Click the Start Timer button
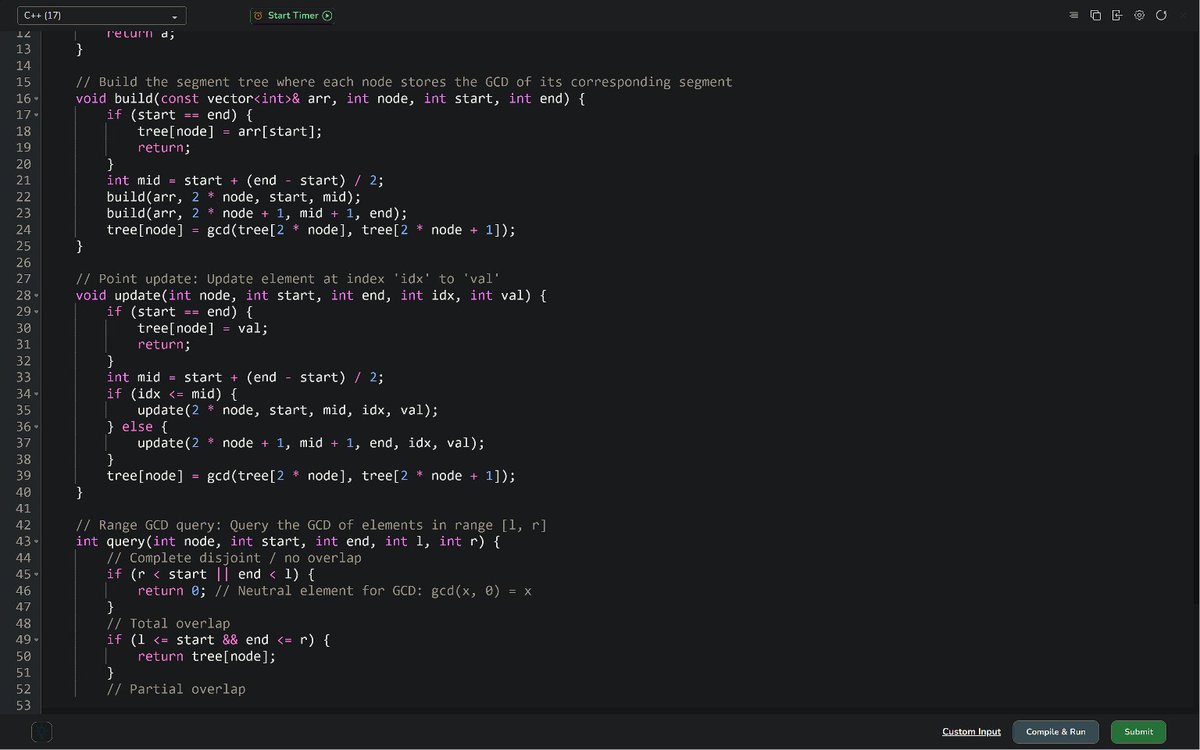The image size is (1200, 750). pos(292,16)
